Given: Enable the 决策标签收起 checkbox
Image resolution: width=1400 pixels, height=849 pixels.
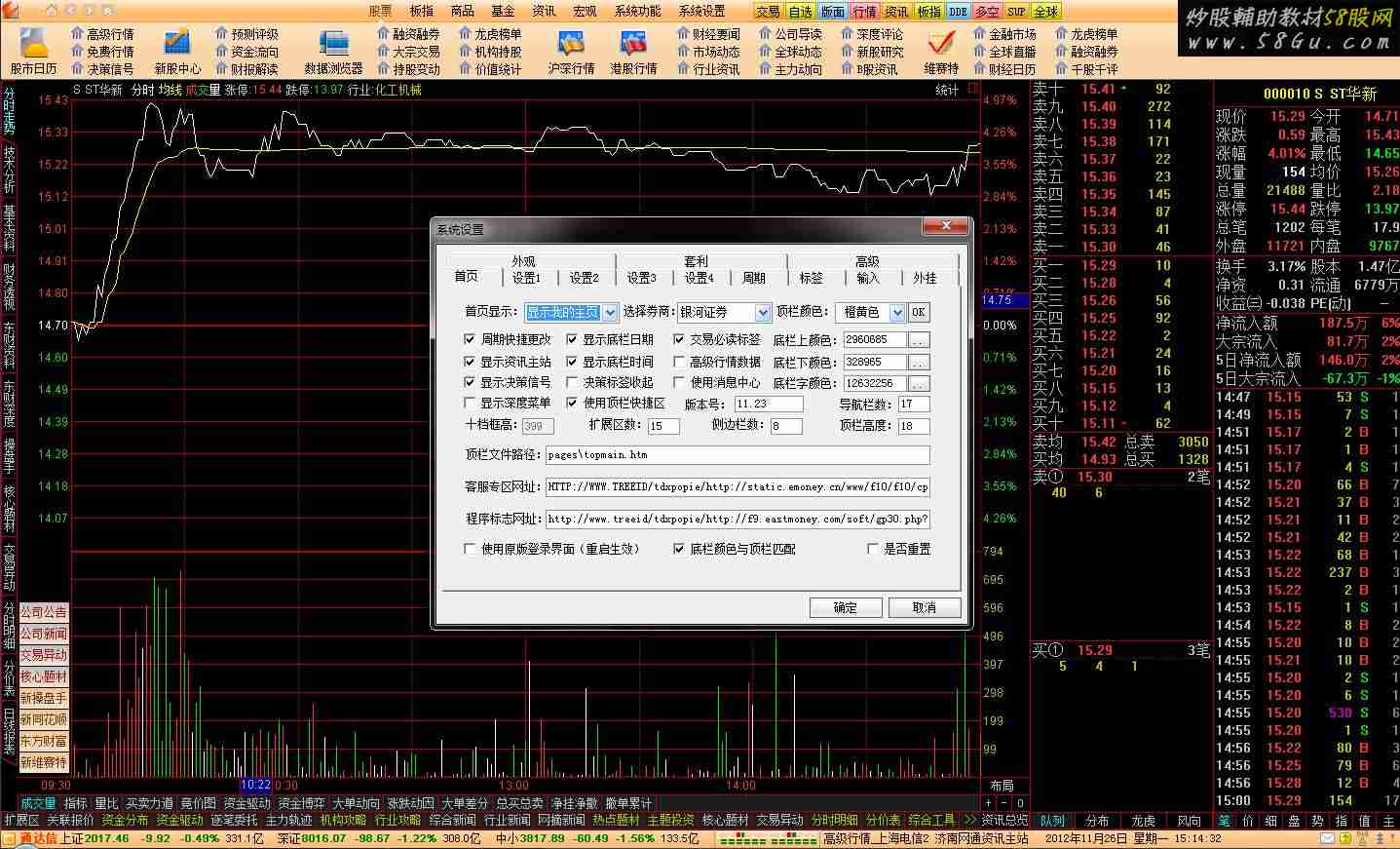Looking at the screenshot, I should click(572, 382).
